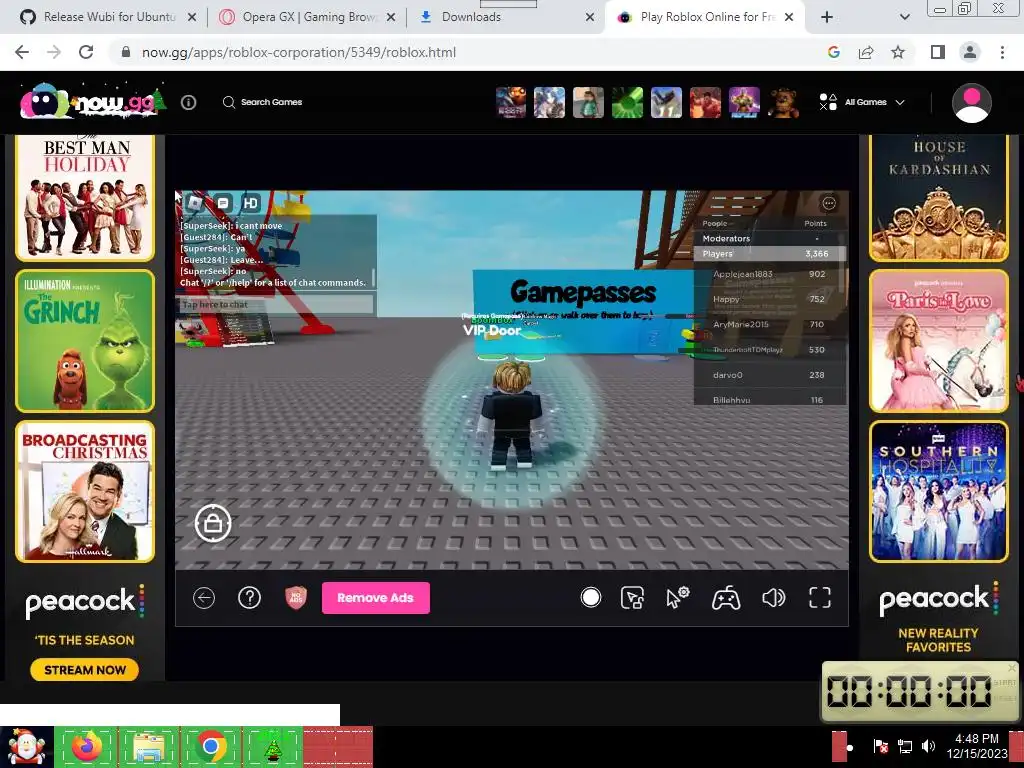The image size is (1024, 768).
Task: Open the Chrome profile icon
Action: click(x=970, y=52)
